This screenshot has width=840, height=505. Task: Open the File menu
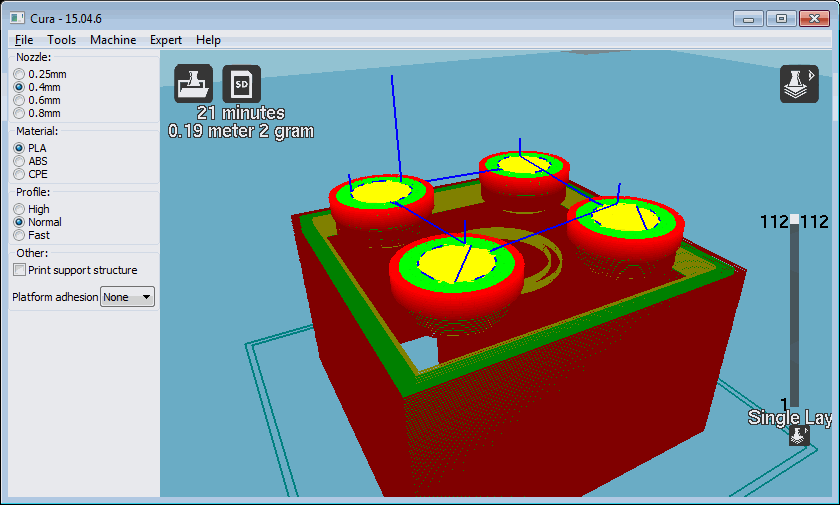coord(24,40)
